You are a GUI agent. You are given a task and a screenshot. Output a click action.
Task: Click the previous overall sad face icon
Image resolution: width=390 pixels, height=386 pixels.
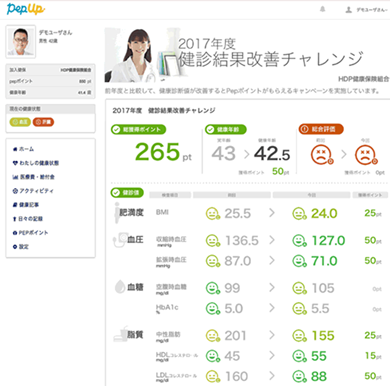pyautogui.click(x=322, y=155)
